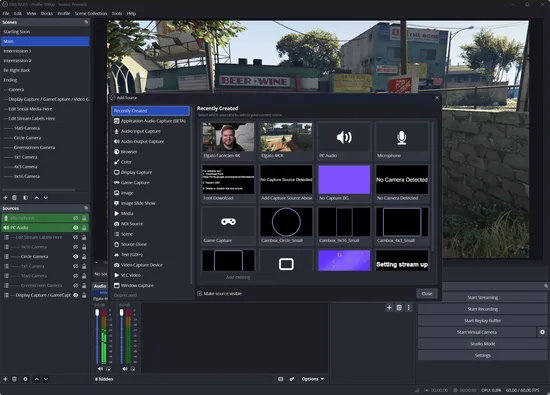Image resolution: width=550 pixels, height=395 pixels.
Task: Undock the Sources panel using its header icon
Action: point(86,208)
